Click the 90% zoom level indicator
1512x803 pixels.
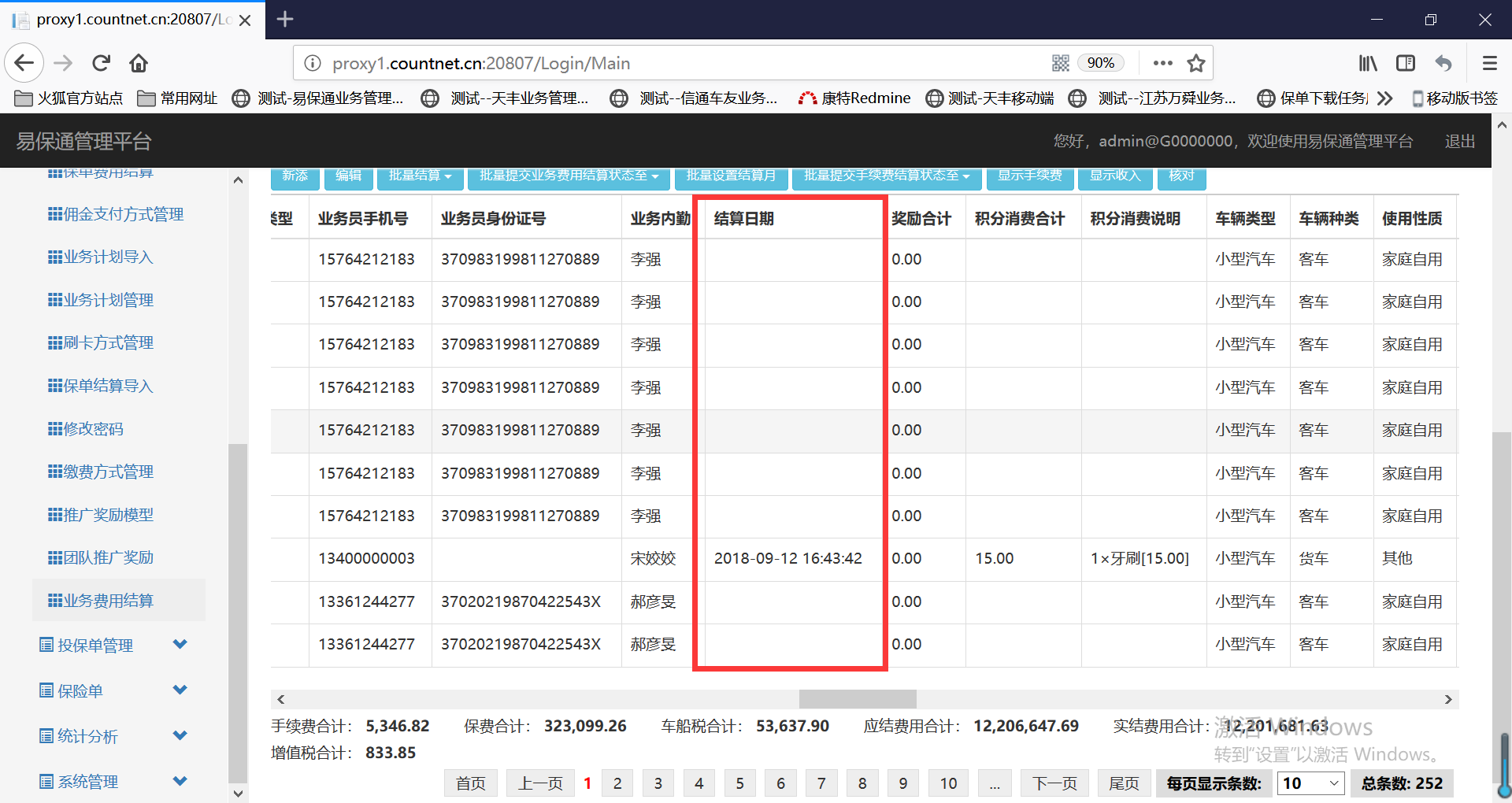(1100, 63)
